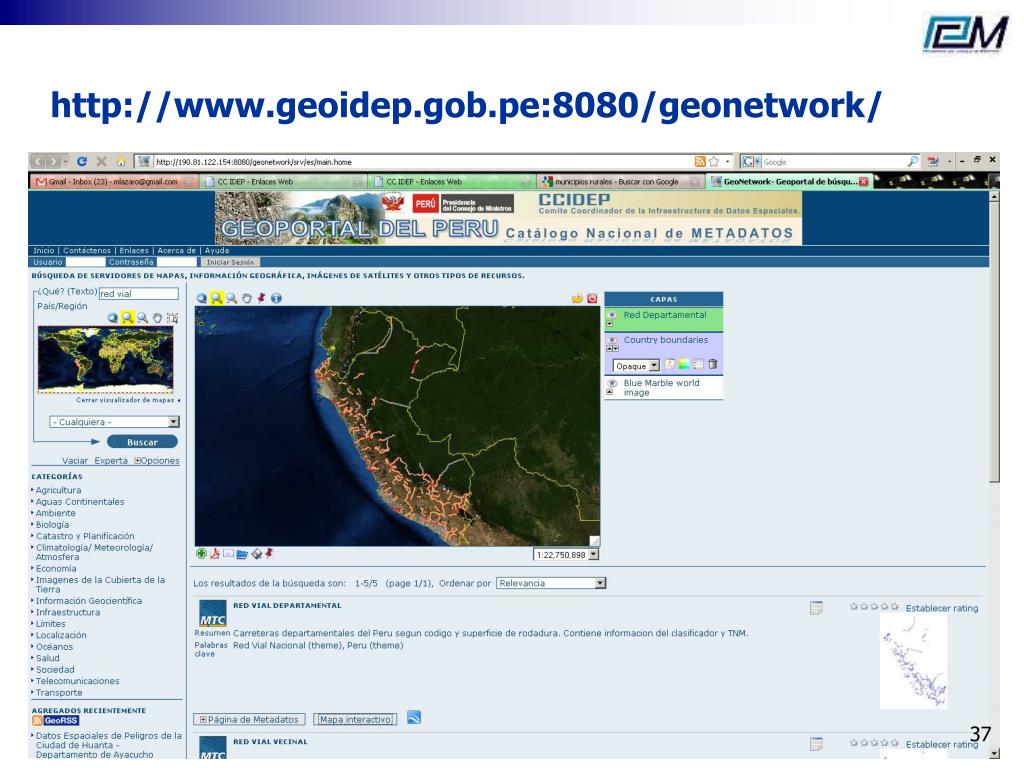Activate the pan hand tool above main map
This screenshot has height=768, width=1024.
coord(247,298)
